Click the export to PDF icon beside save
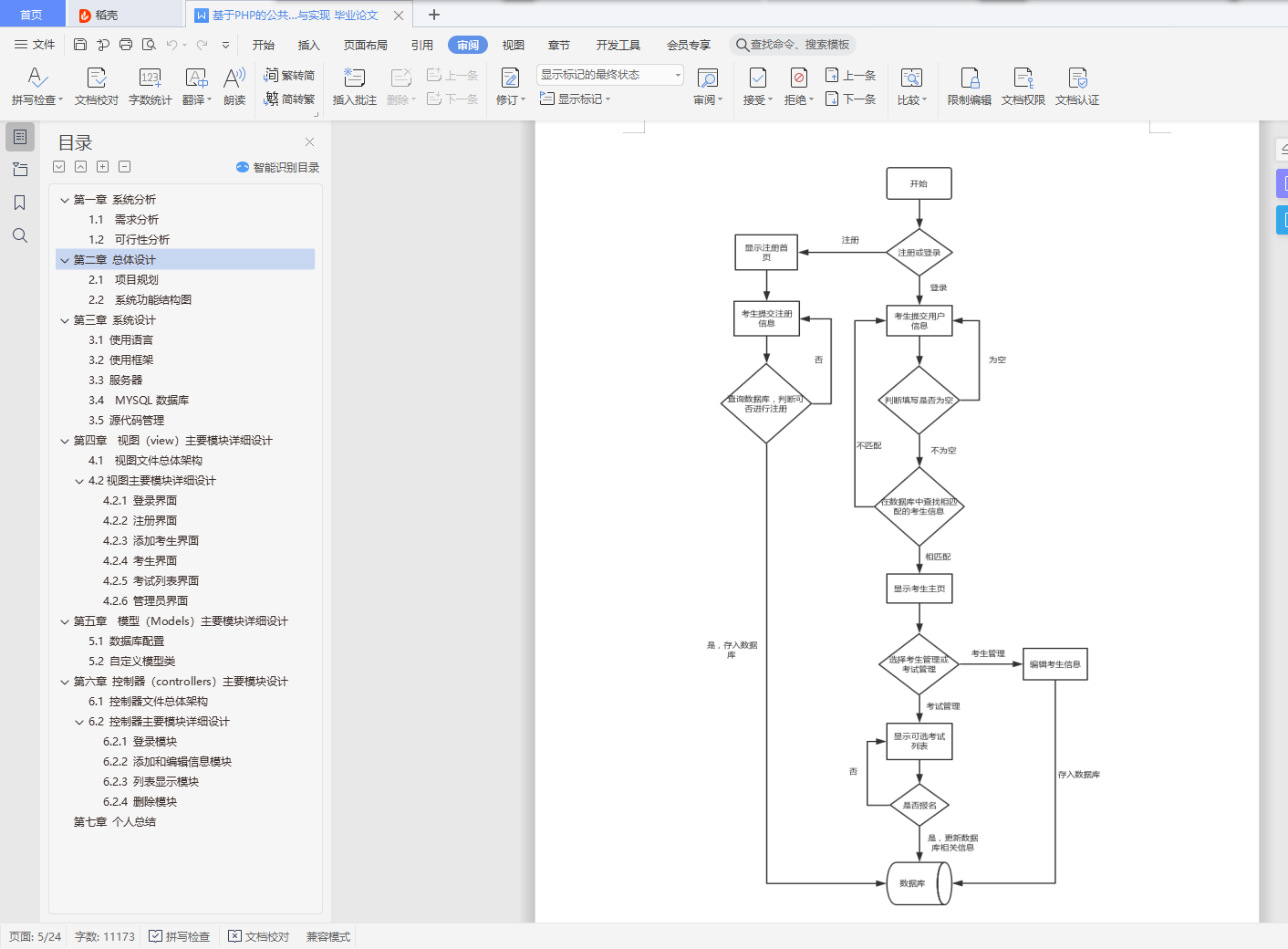The width and height of the screenshot is (1288, 949). pos(103,45)
